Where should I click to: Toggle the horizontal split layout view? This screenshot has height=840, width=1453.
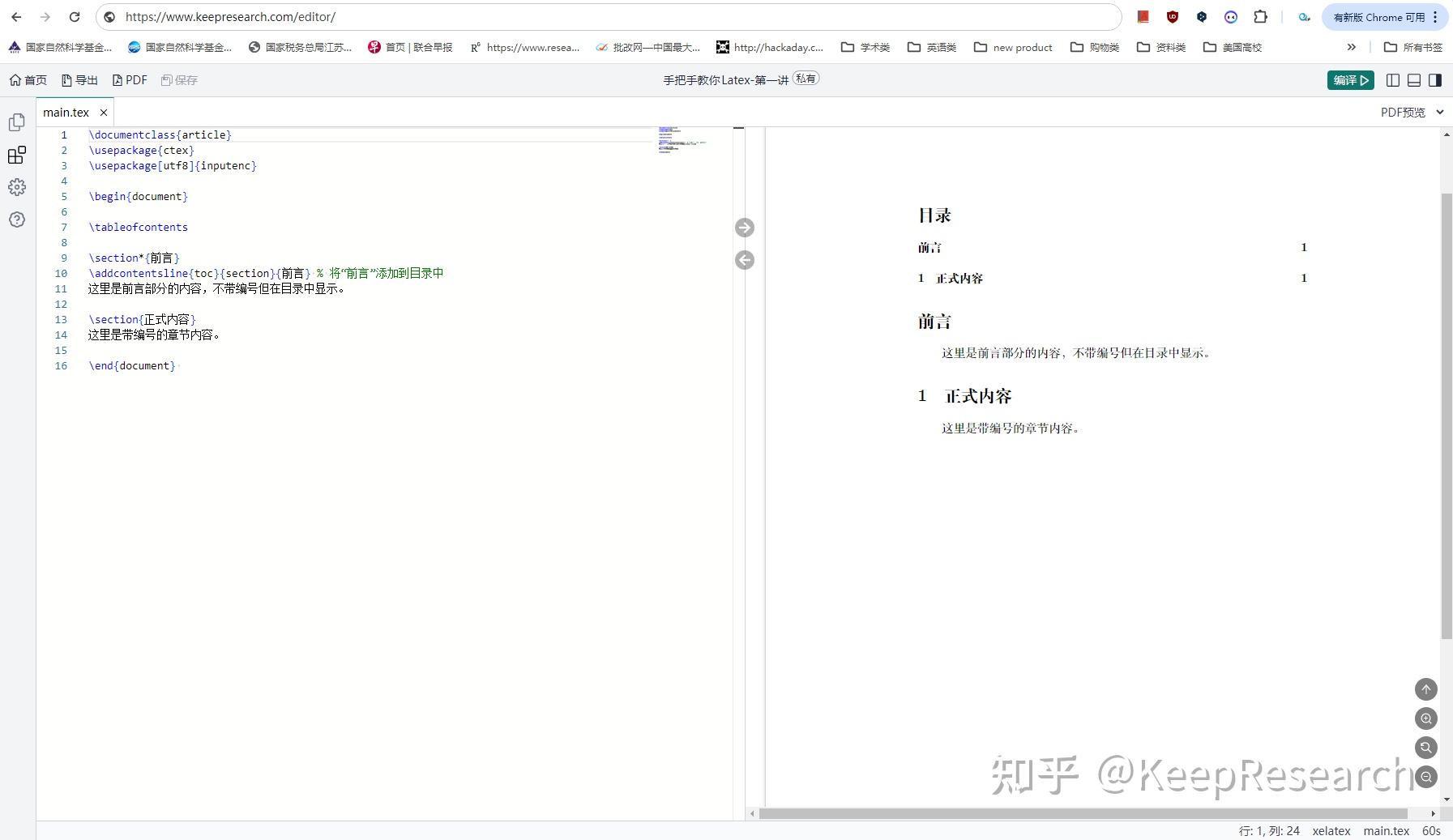pos(1414,79)
